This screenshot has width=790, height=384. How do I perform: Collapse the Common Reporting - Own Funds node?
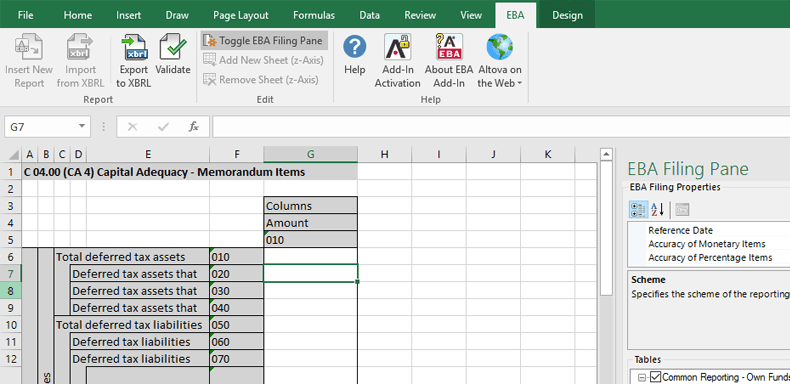coord(642,377)
